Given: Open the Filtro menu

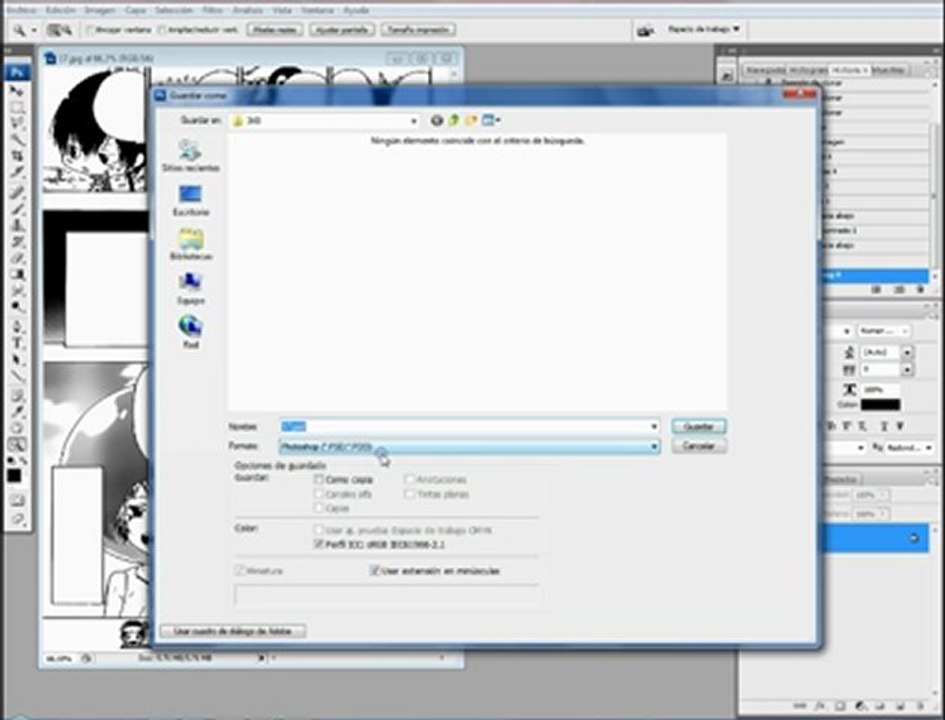Looking at the screenshot, I should point(213,10).
